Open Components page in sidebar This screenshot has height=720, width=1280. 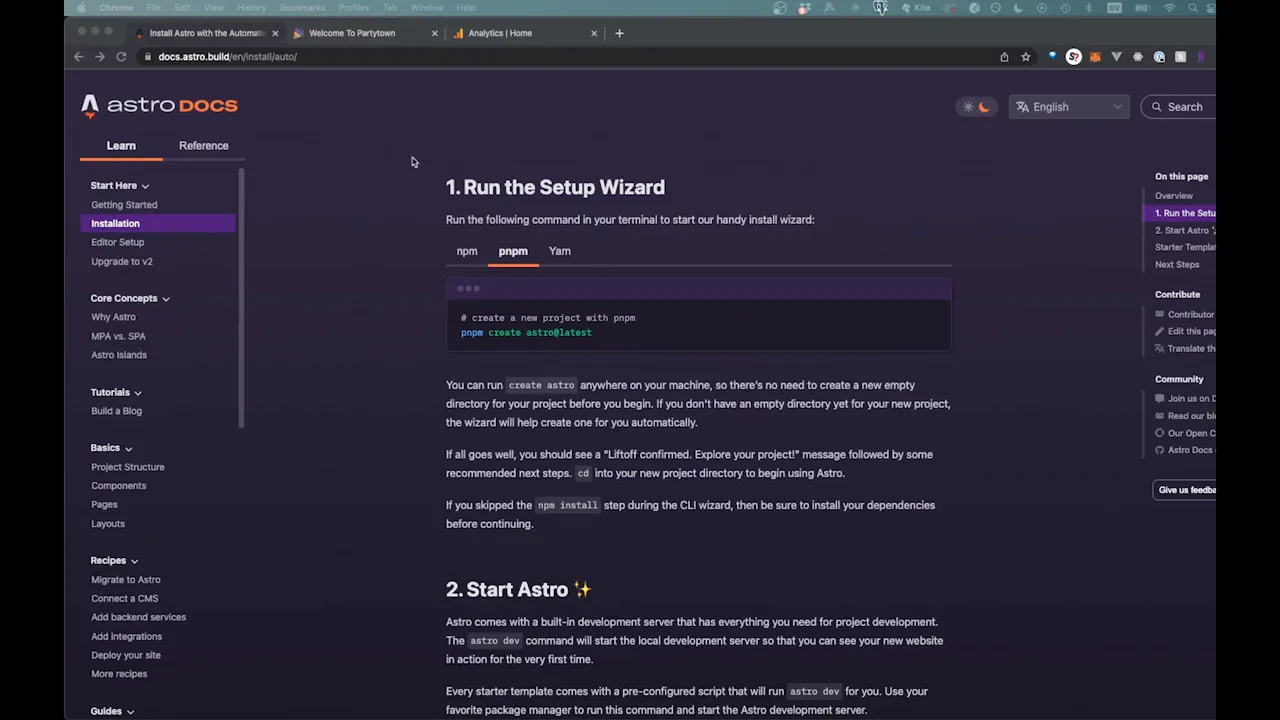click(x=118, y=486)
